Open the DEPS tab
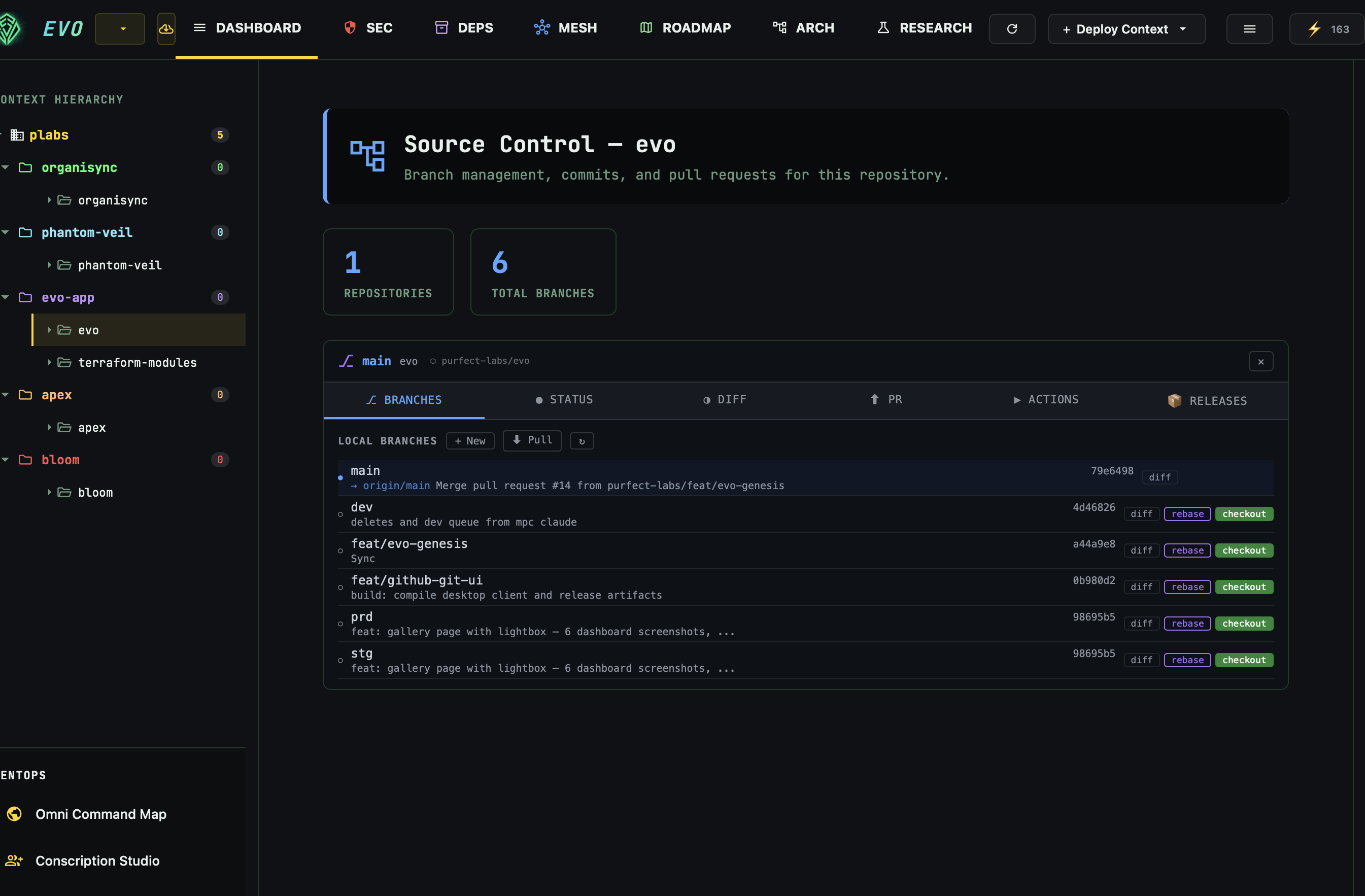The image size is (1365, 896). point(464,28)
